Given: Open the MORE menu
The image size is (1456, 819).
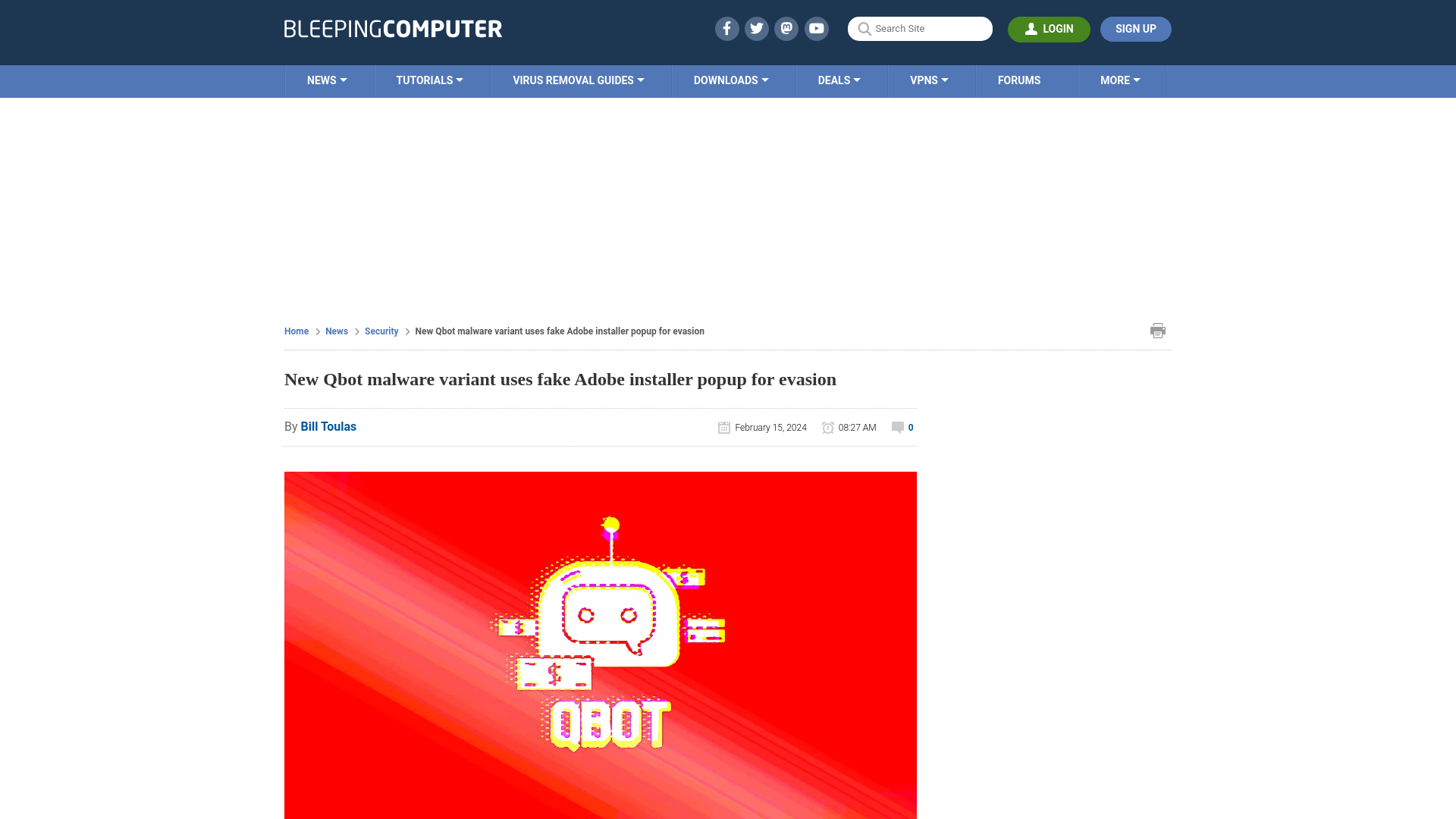Looking at the screenshot, I should coord(1120,80).
